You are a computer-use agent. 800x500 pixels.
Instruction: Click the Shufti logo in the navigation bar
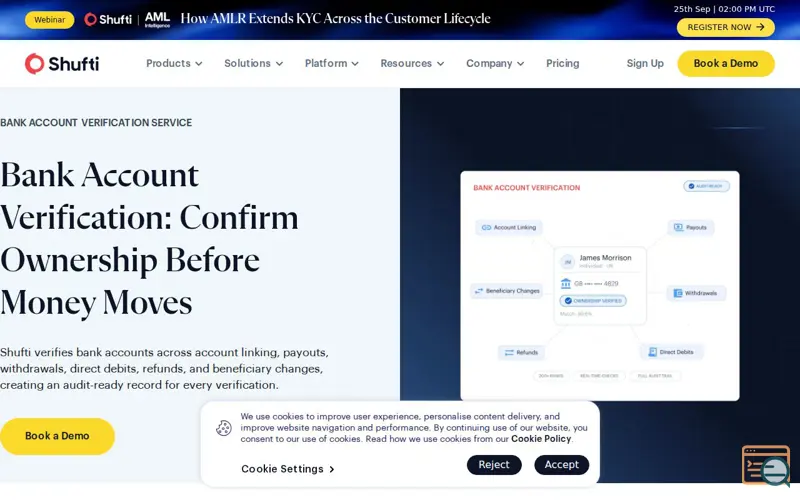click(62, 64)
